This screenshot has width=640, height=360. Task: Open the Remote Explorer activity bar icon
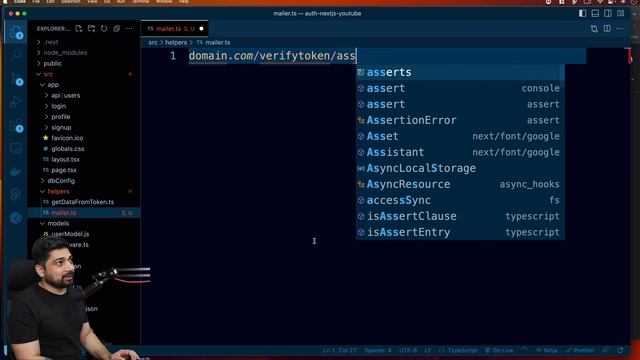16,149
